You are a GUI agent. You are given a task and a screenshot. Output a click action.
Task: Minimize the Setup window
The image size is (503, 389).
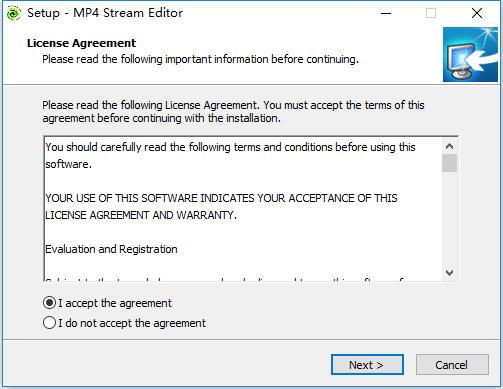coord(386,13)
